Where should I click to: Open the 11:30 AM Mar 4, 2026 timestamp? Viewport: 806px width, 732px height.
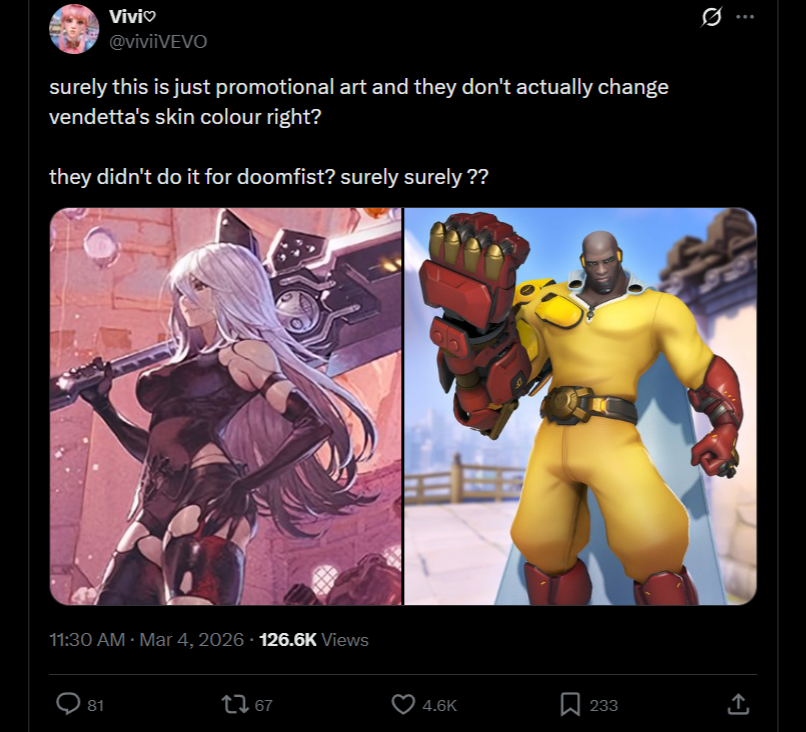click(146, 639)
